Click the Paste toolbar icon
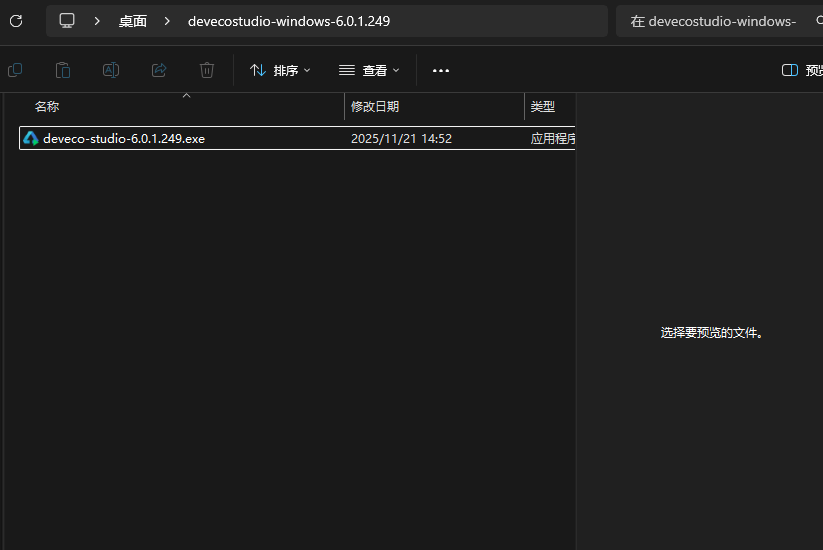 tap(63, 70)
